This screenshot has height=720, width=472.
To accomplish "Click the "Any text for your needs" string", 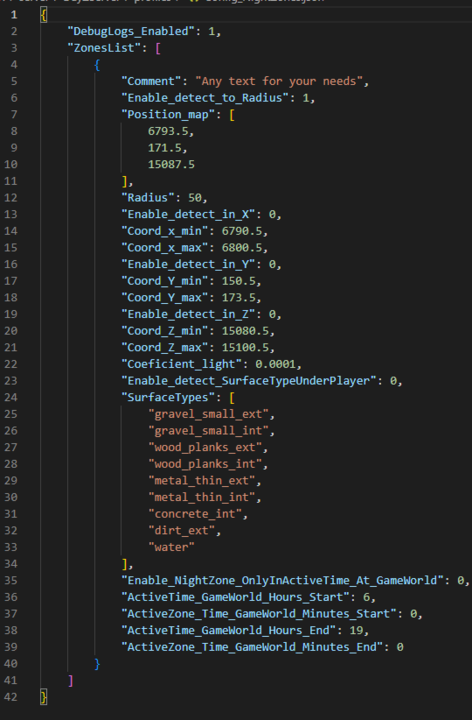I will coord(279,81).
